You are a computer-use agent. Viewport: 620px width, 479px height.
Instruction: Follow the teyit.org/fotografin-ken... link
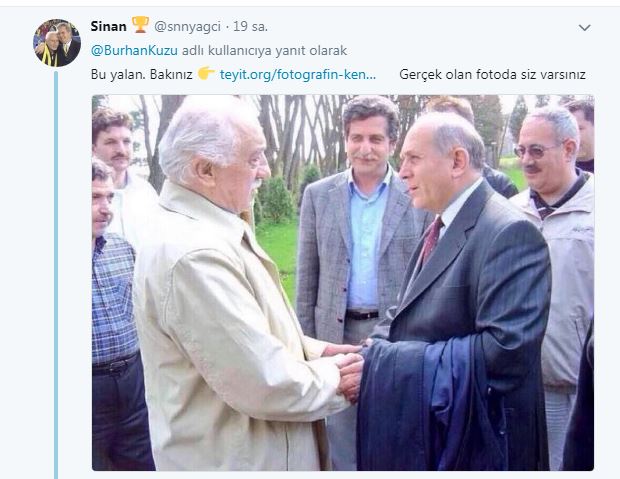[298, 74]
